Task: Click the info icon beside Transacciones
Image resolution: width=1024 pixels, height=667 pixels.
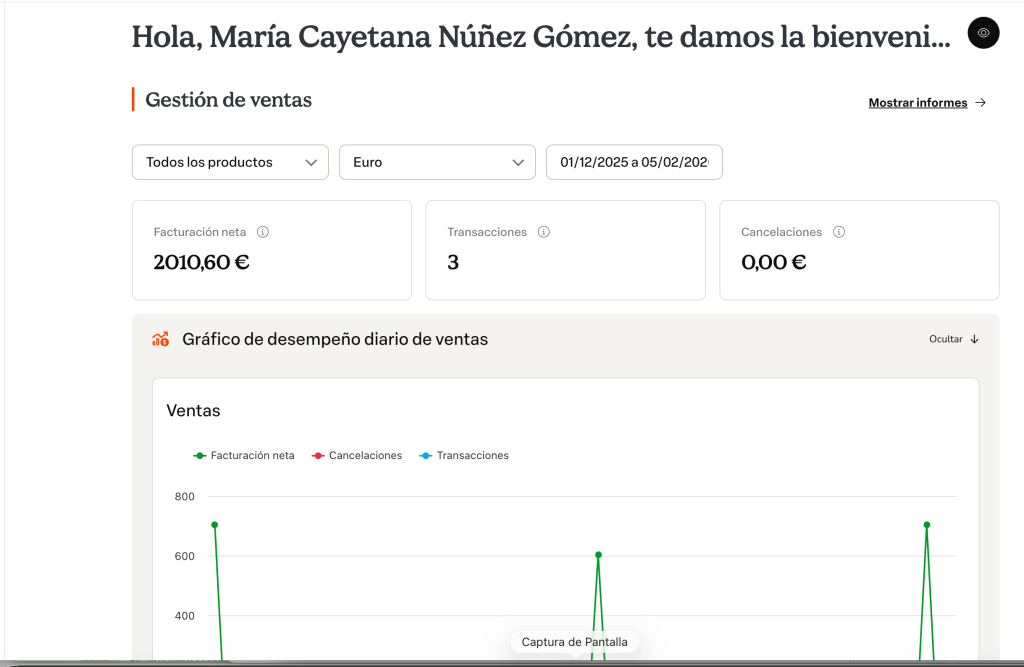Action: click(x=544, y=232)
